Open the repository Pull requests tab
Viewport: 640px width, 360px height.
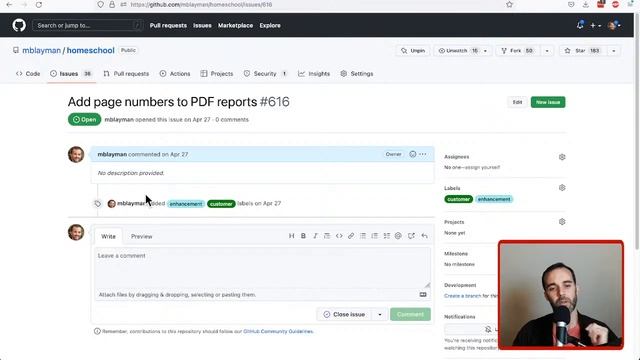coord(126,74)
